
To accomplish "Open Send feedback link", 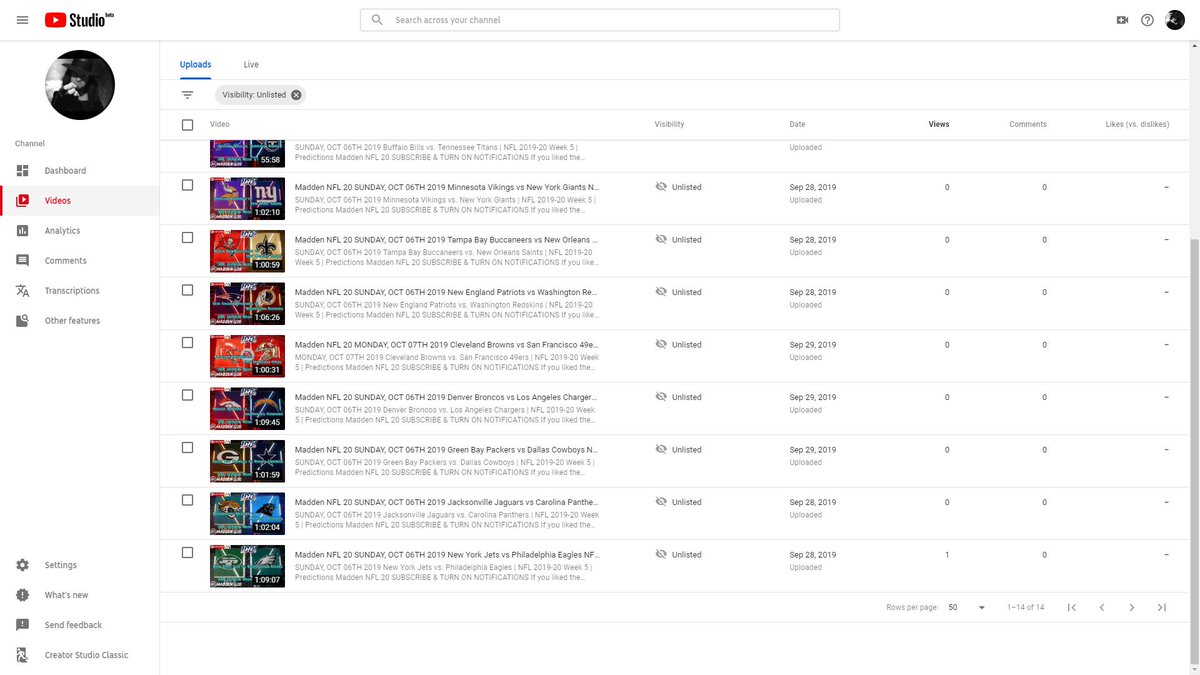I will pyautogui.click(x=73, y=625).
